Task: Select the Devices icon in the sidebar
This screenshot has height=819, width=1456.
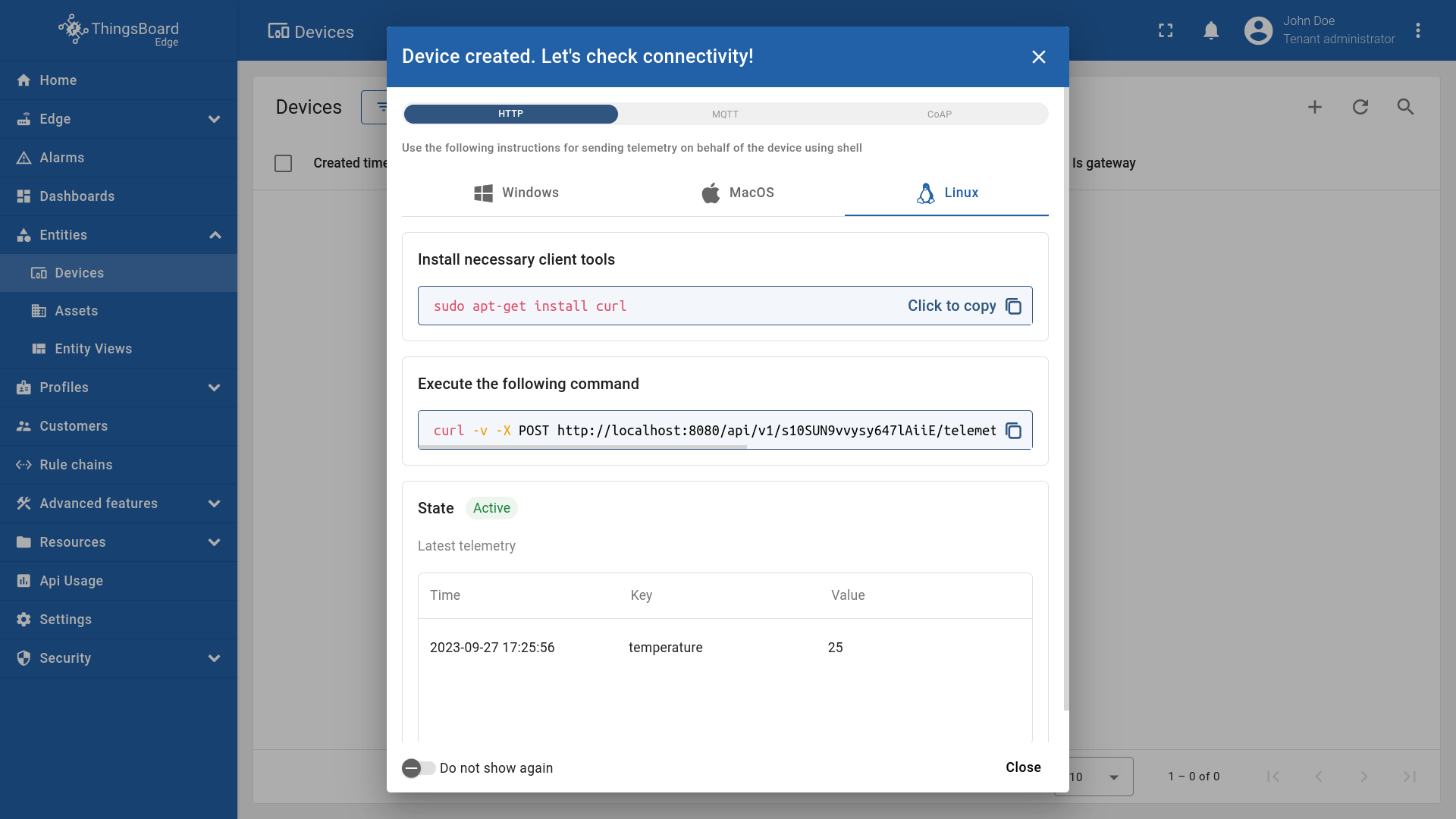Action: 38,273
